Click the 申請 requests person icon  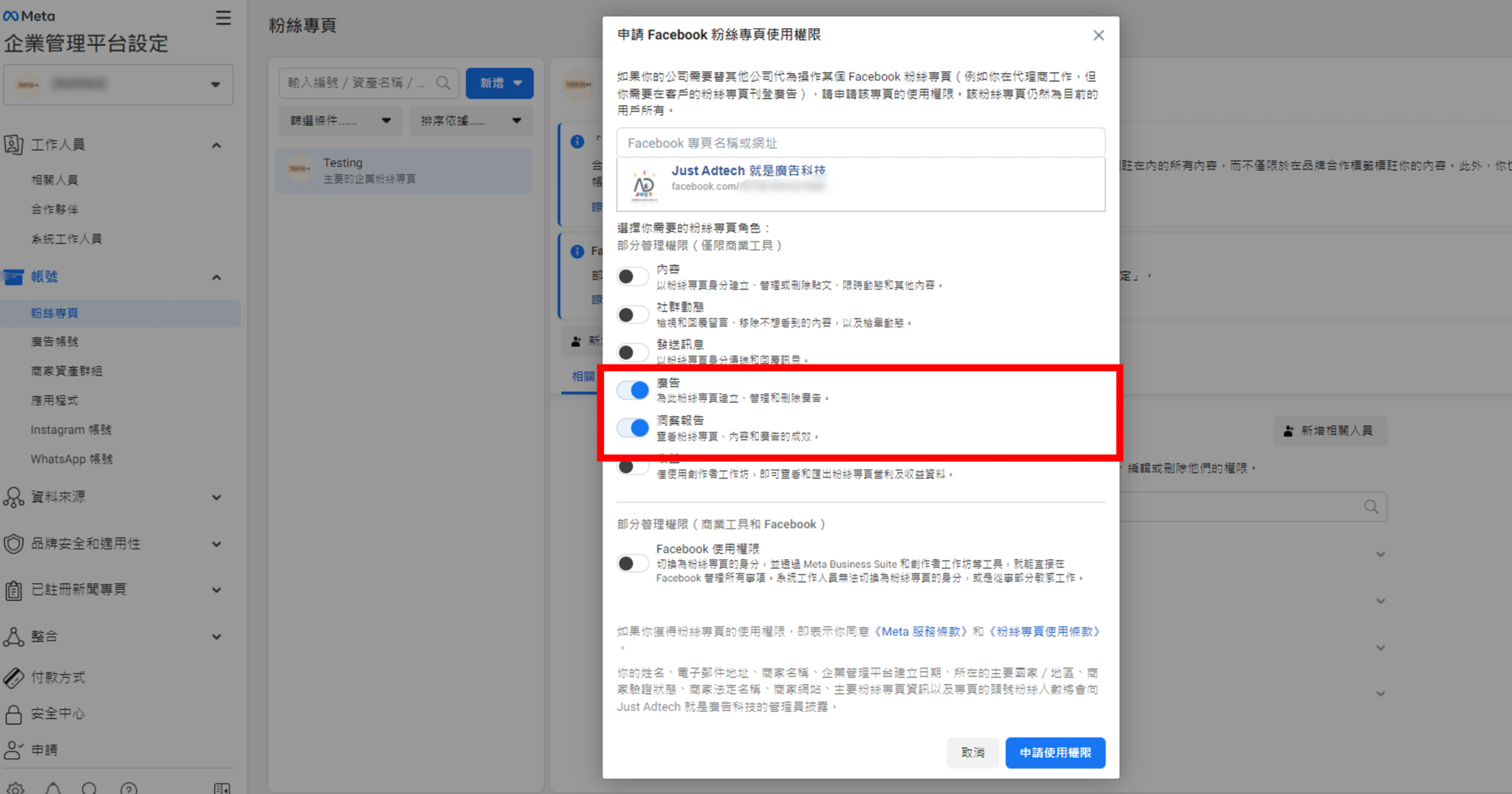[13, 750]
